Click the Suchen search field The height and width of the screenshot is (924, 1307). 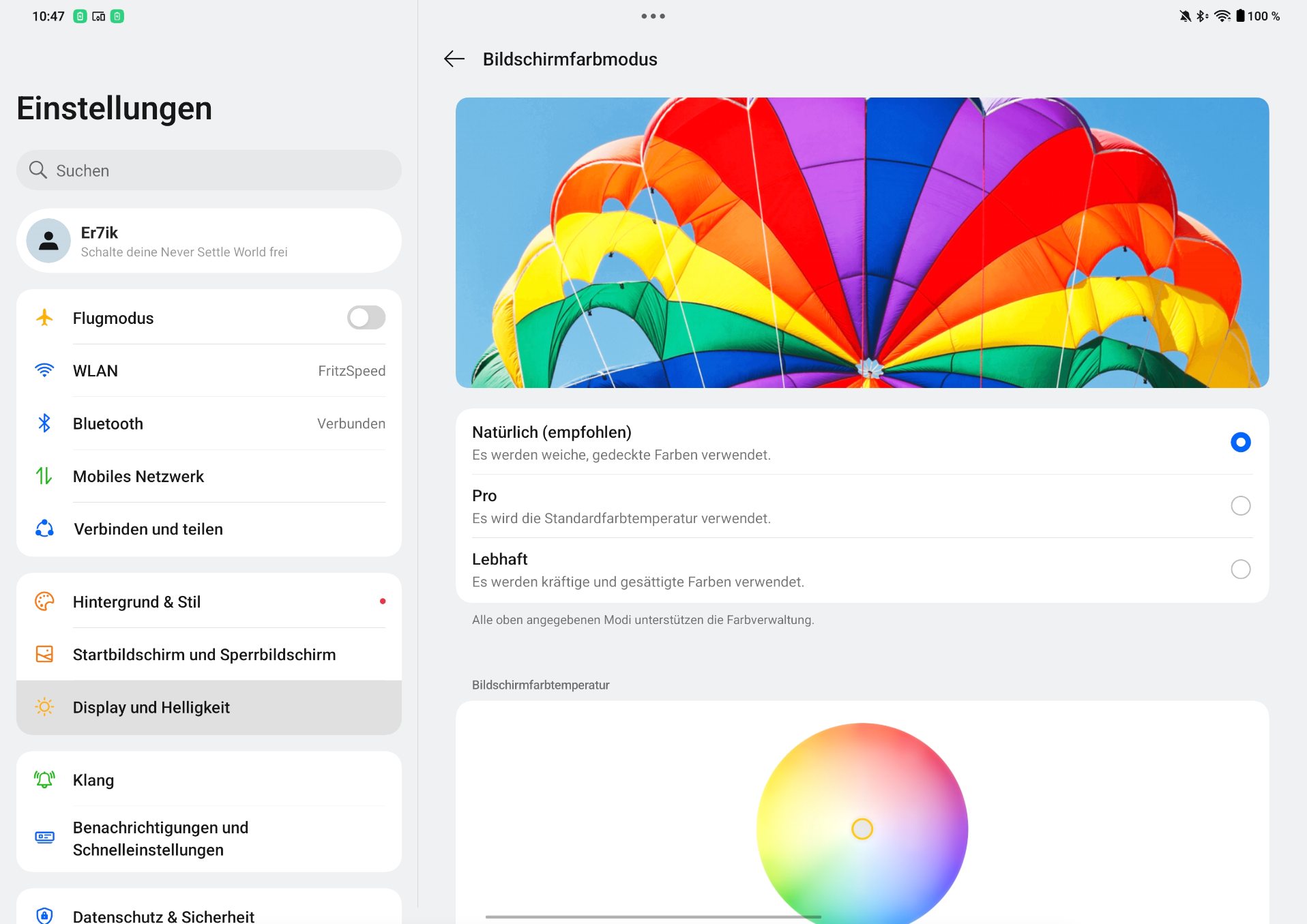[209, 170]
